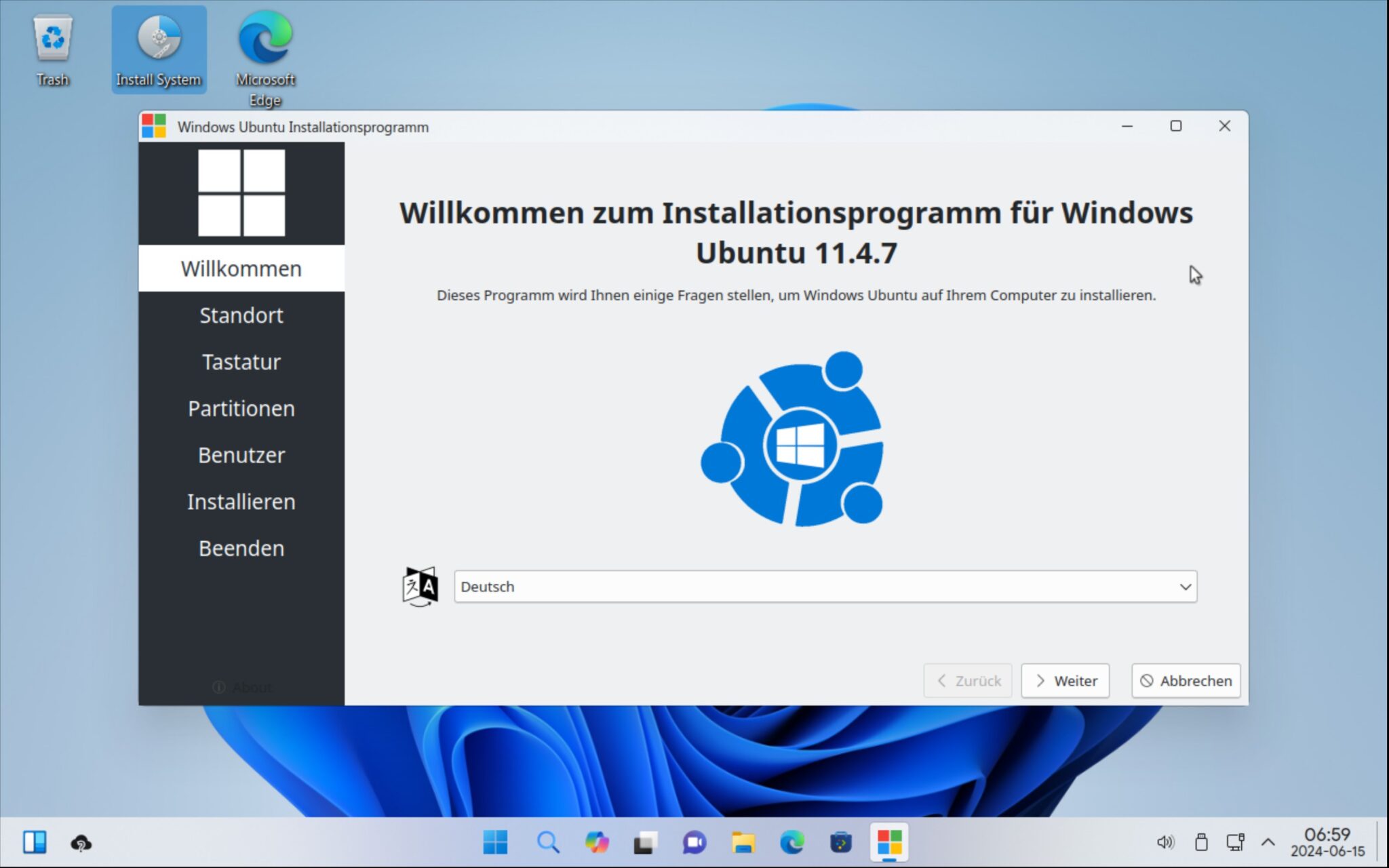Open Copilot from the taskbar
The image size is (1389, 868).
[596, 843]
